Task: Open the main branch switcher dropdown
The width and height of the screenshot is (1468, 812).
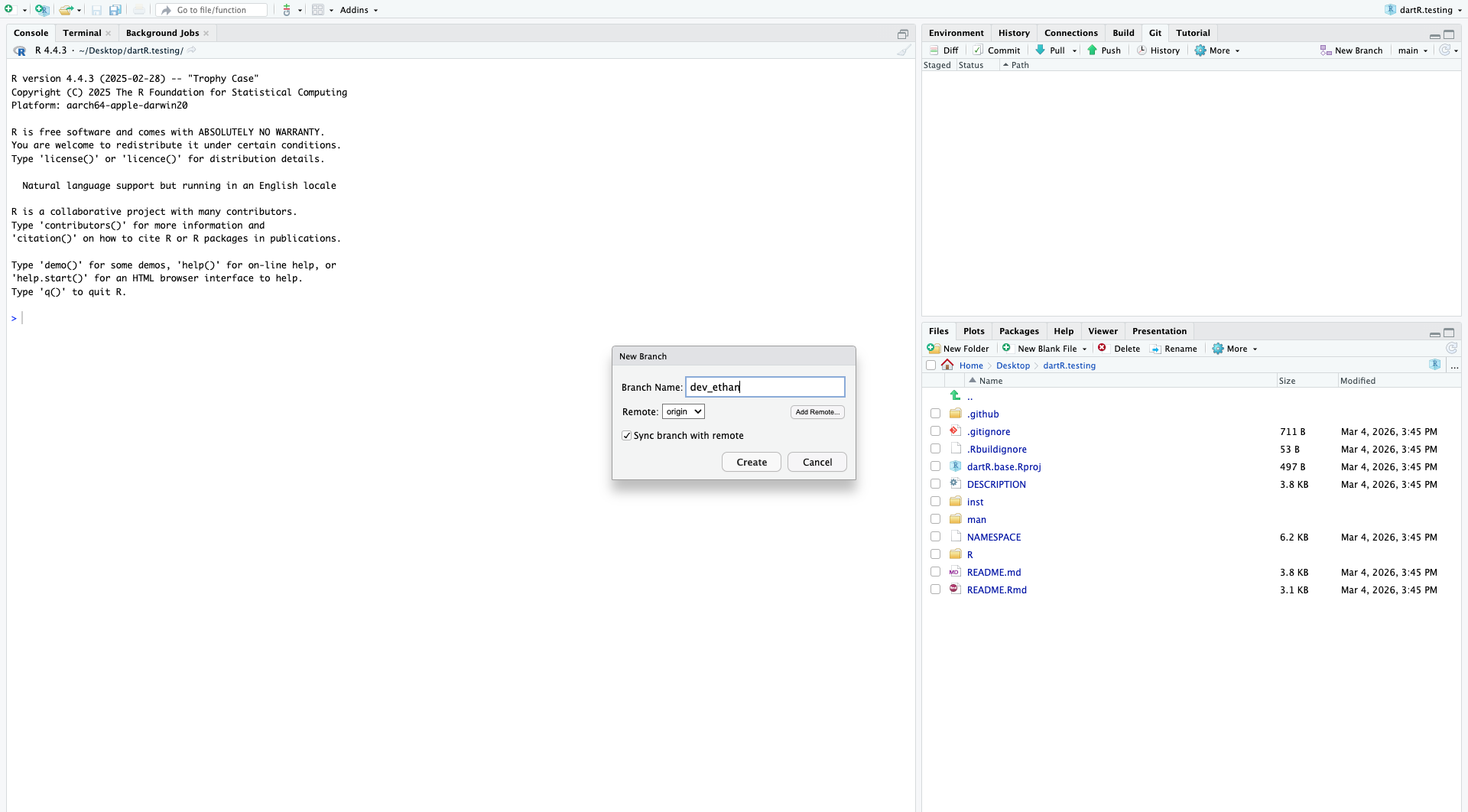Action: tap(1412, 50)
